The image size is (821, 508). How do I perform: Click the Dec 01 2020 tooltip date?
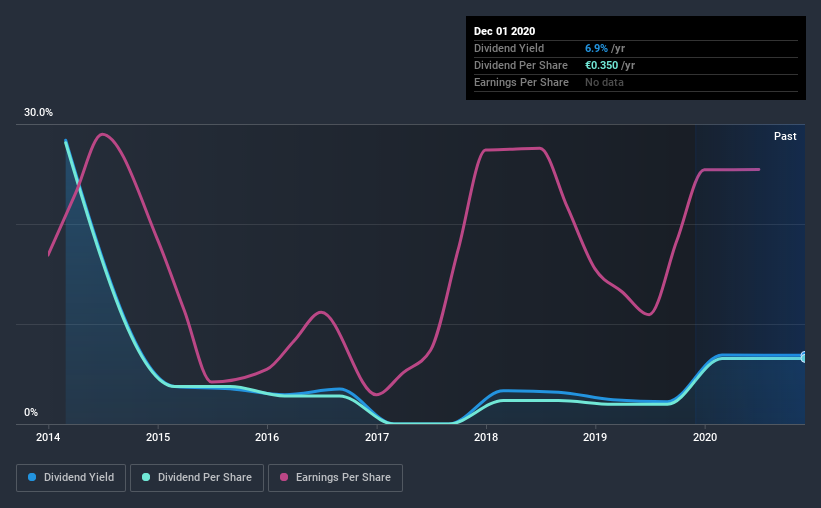[x=504, y=31]
